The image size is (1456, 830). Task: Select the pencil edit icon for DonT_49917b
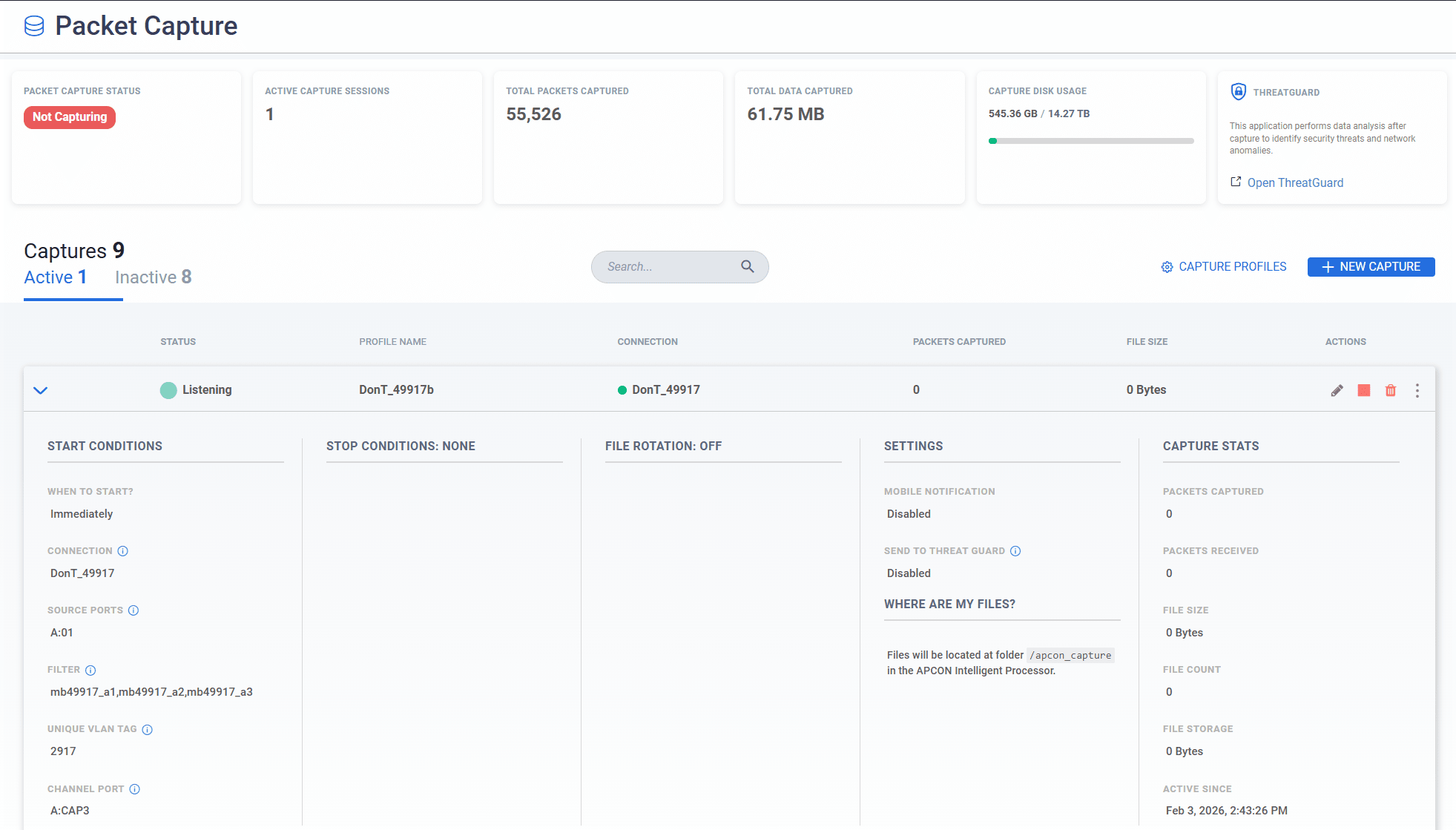click(1337, 389)
